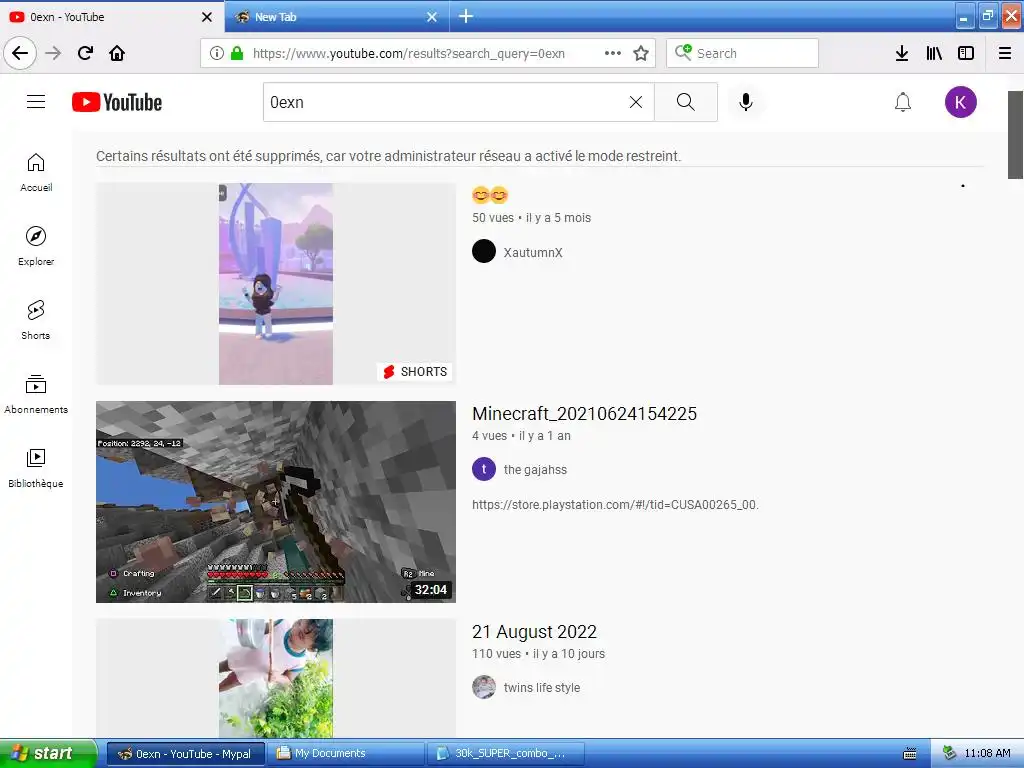
Task: Open the emoji-titled video link
Action: (490, 195)
